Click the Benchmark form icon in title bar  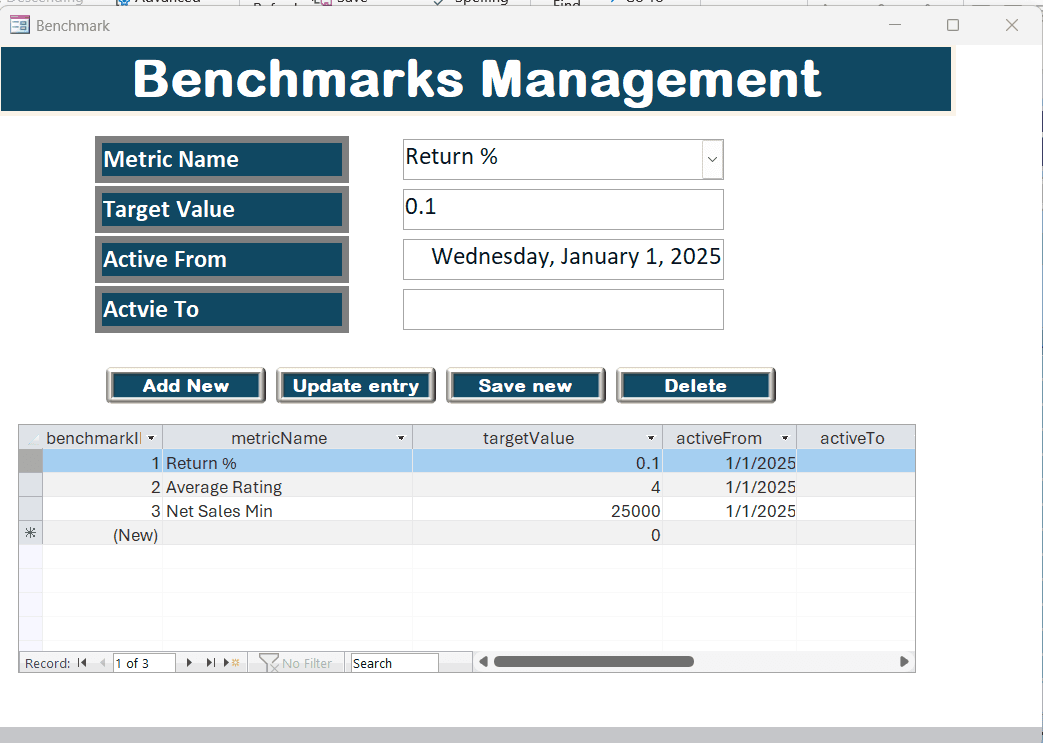18,24
